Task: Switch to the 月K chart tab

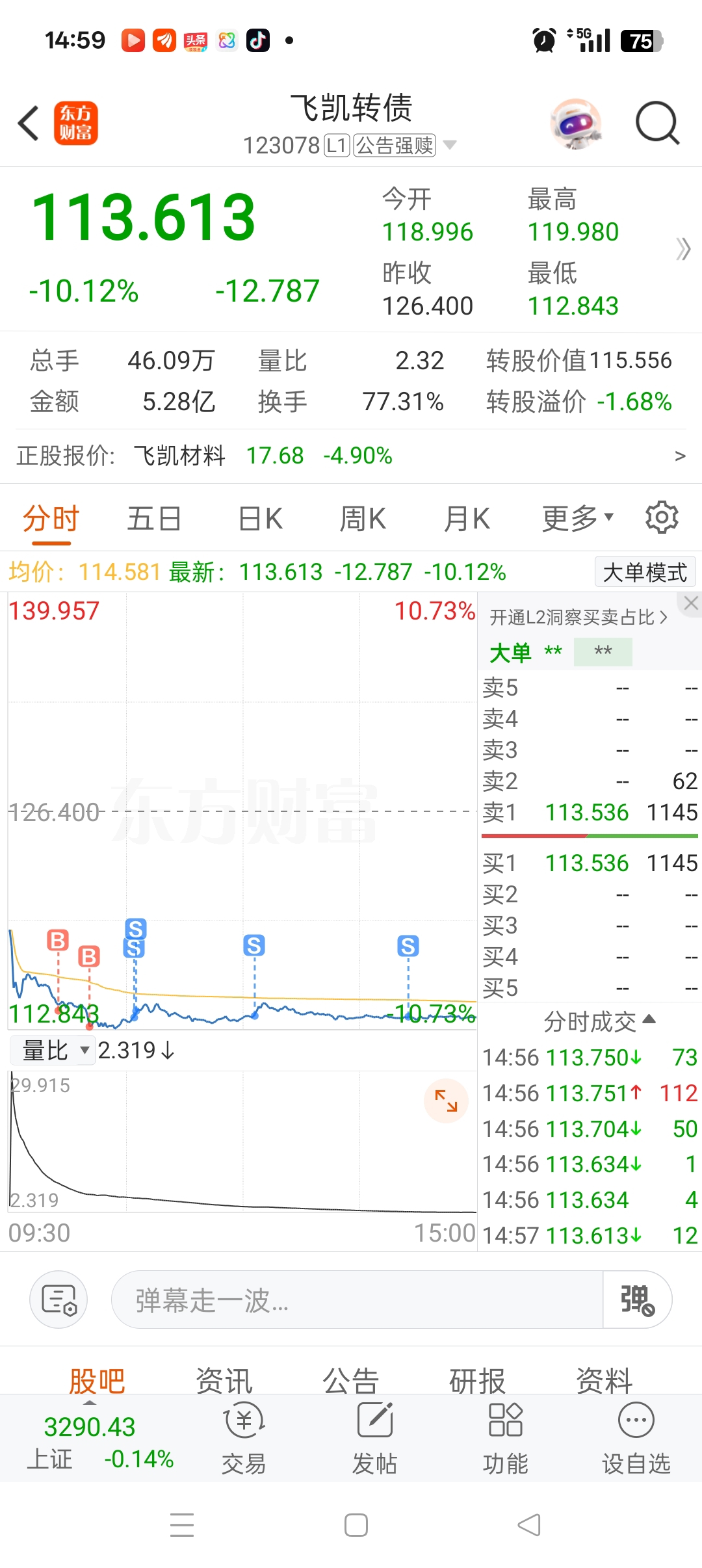Action: pyautogui.click(x=467, y=519)
